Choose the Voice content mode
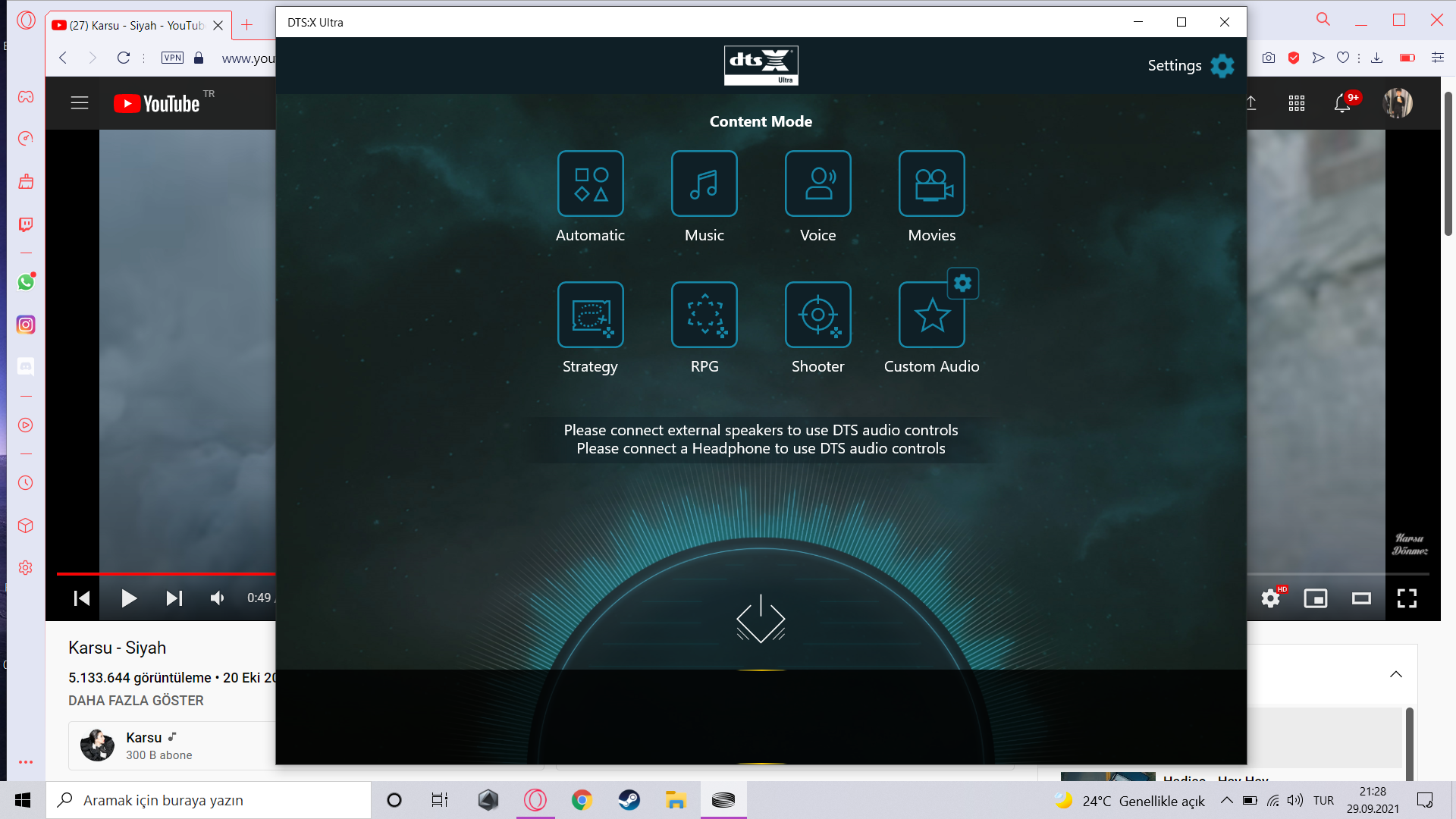The image size is (1456, 819). (817, 184)
